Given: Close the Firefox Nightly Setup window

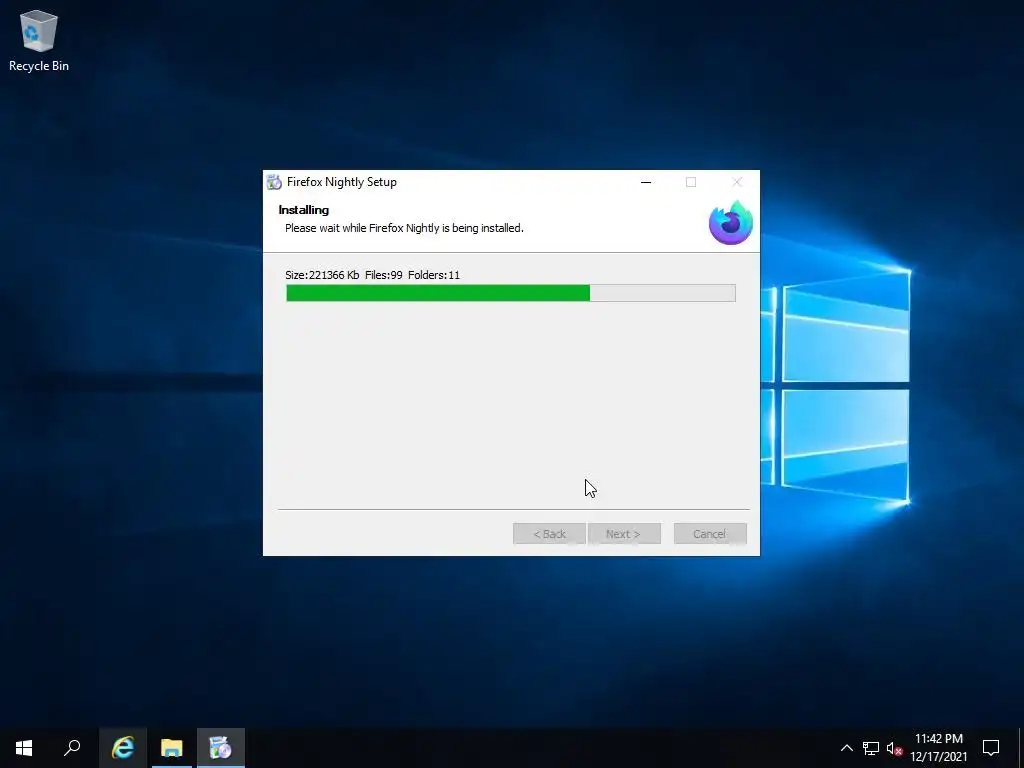Looking at the screenshot, I should 737,182.
